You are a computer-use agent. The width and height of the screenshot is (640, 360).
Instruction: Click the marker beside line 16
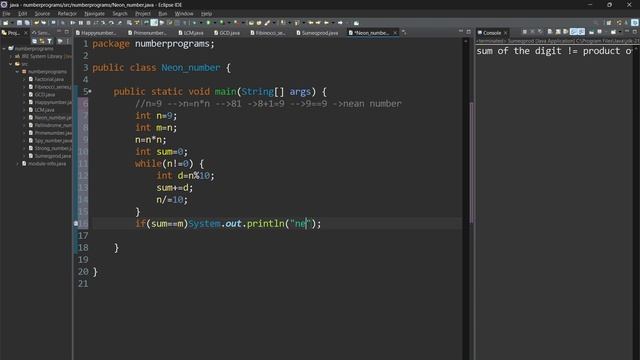point(76,224)
